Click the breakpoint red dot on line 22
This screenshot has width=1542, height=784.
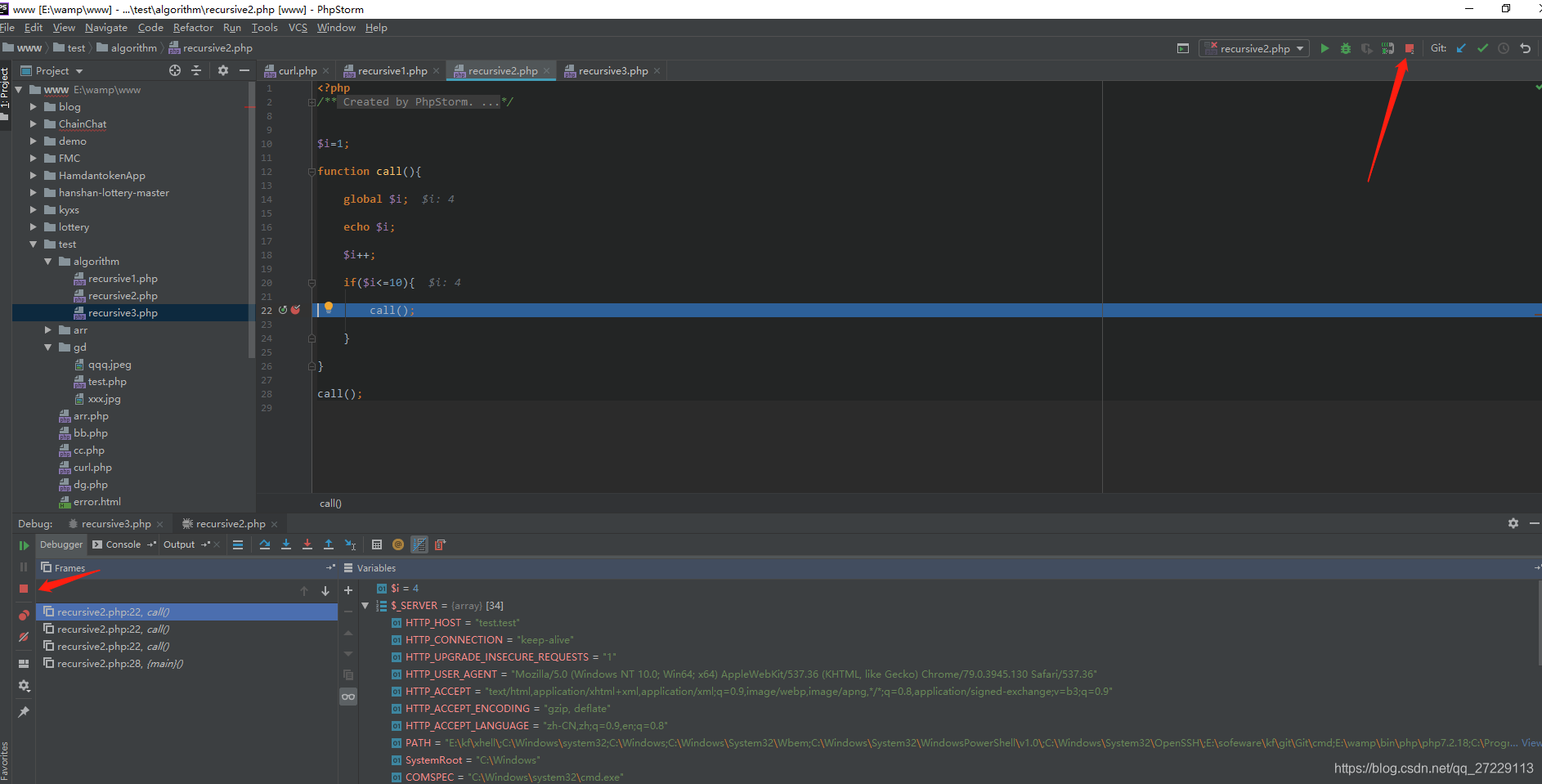point(294,311)
